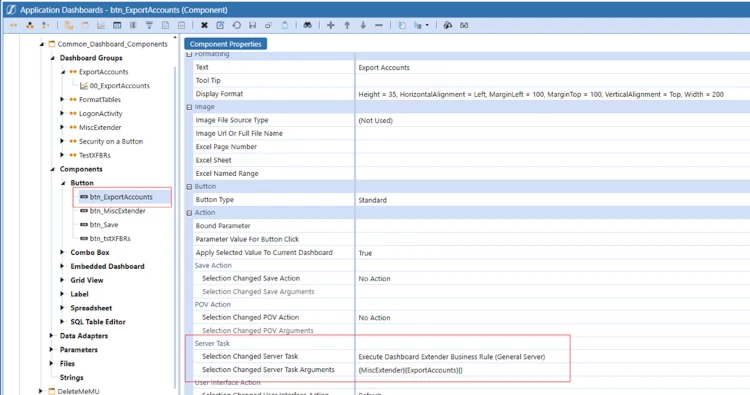The height and width of the screenshot is (395, 750).
Task: Expand the Security on a Button group
Action: click(62, 141)
